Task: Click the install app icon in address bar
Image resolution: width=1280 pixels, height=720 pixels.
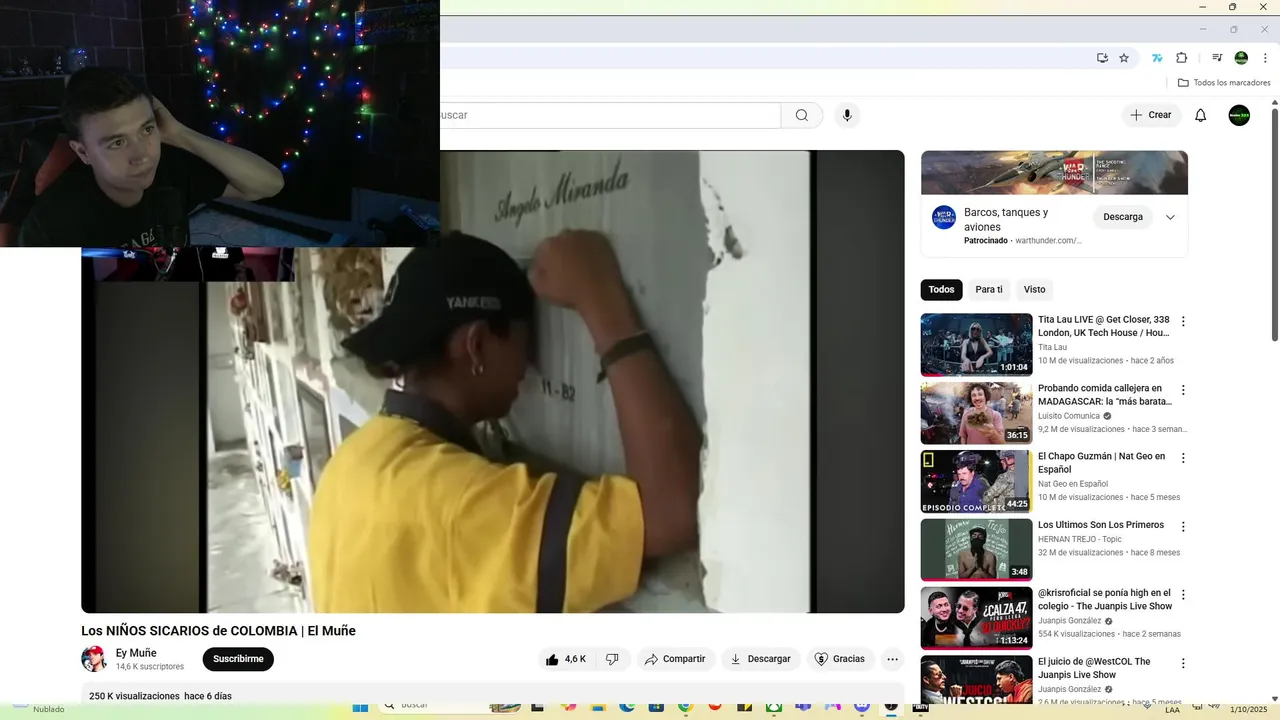Action: point(1102,58)
